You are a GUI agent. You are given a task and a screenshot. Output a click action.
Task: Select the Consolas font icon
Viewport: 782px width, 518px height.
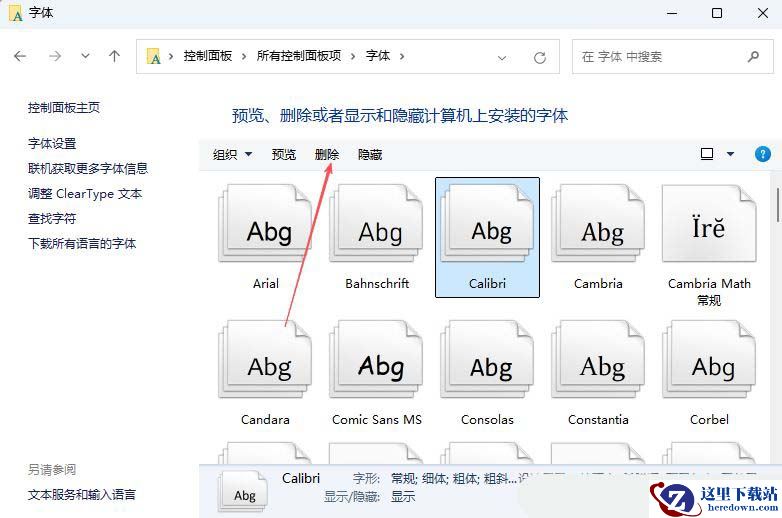487,359
